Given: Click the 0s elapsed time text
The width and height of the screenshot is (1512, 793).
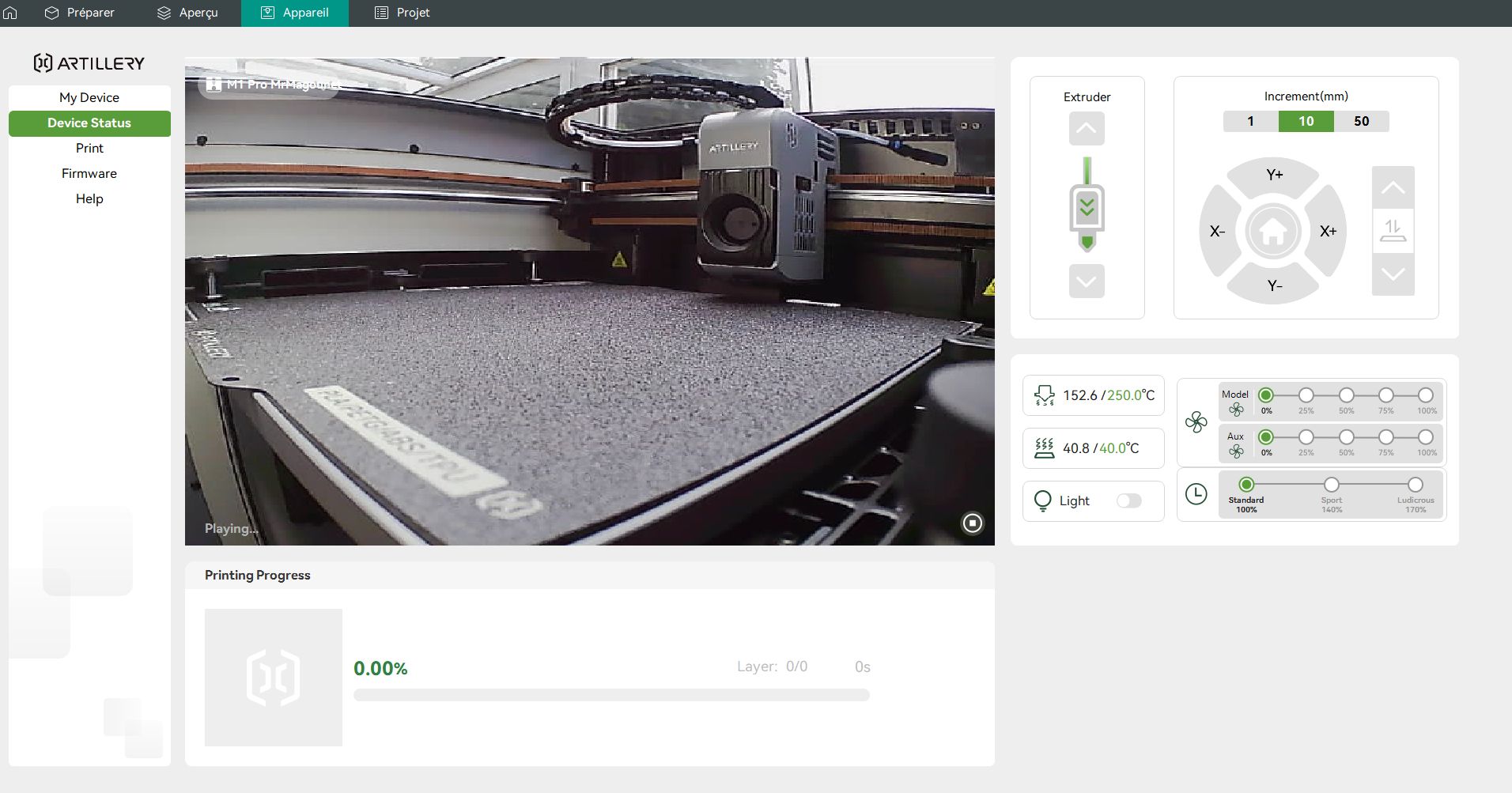Looking at the screenshot, I should tap(862, 666).
